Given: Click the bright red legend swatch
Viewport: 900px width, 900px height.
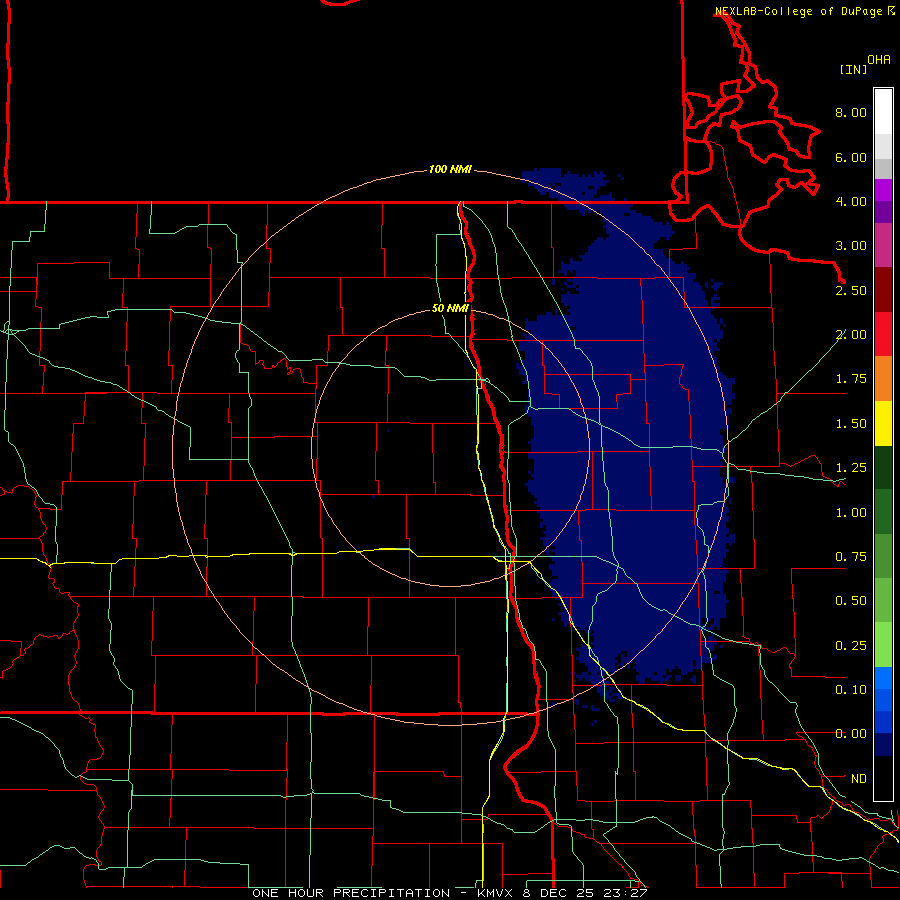Looking at the screenshot, I should 883,334.
